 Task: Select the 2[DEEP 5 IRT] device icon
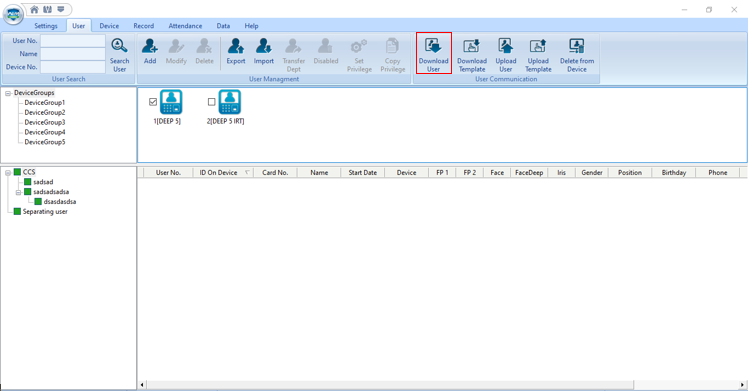pyautogui.click(x=230, y=102)
